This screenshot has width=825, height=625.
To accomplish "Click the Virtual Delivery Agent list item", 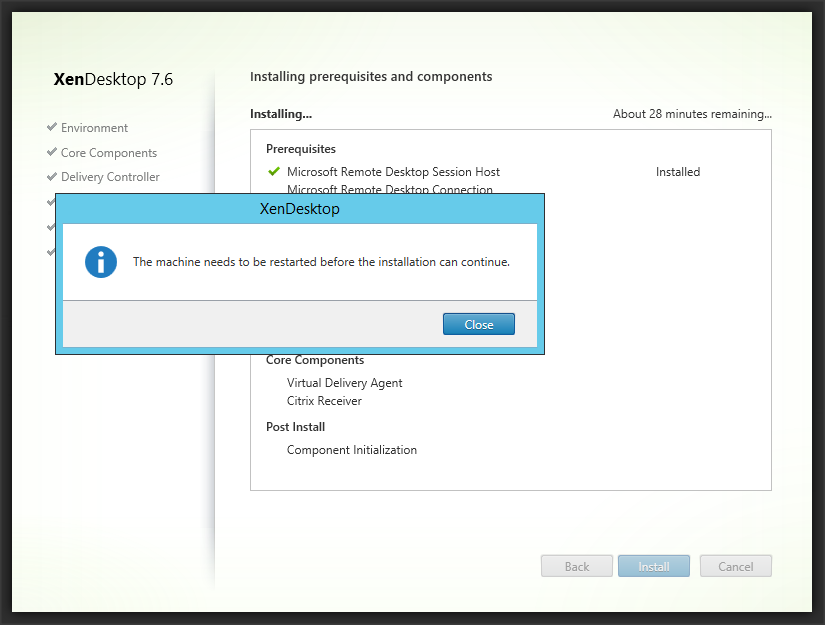I will pyautogui.click(x=344, y=383).
